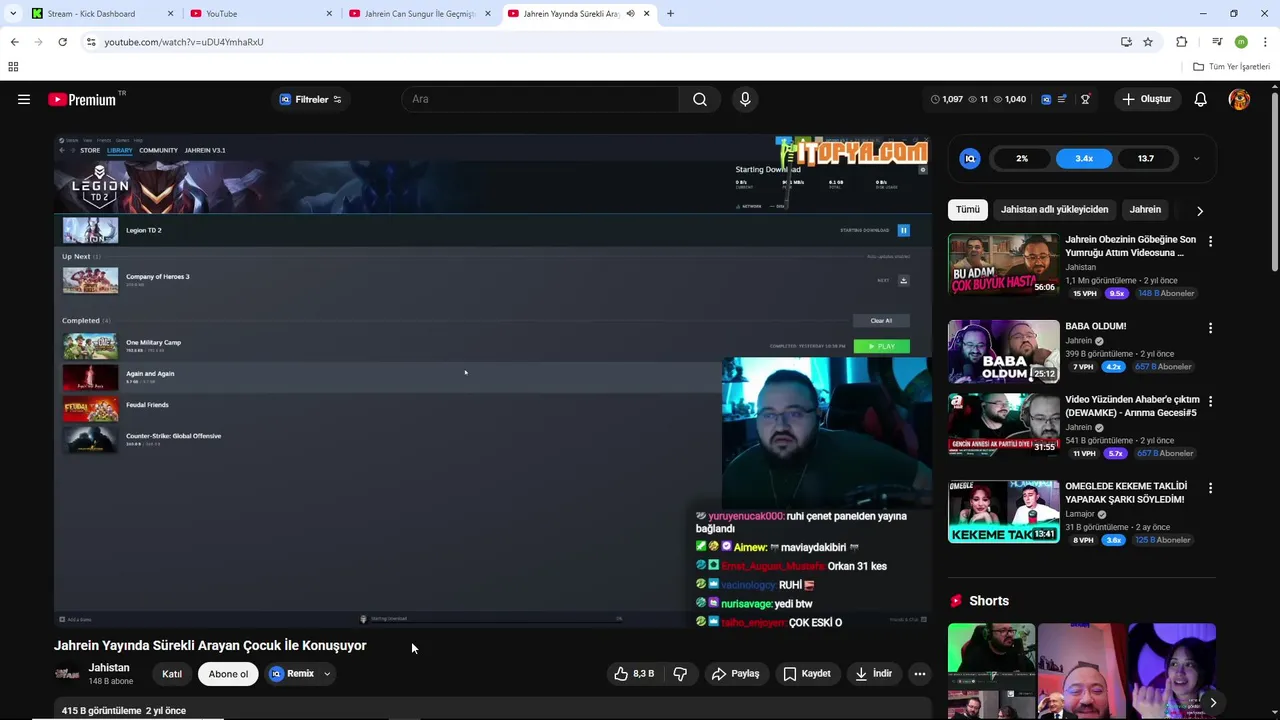Image resolution: width=1280 pixels, height=720 pixels.
Task: Start voice search with microphone icon
Action: [745, 99]
